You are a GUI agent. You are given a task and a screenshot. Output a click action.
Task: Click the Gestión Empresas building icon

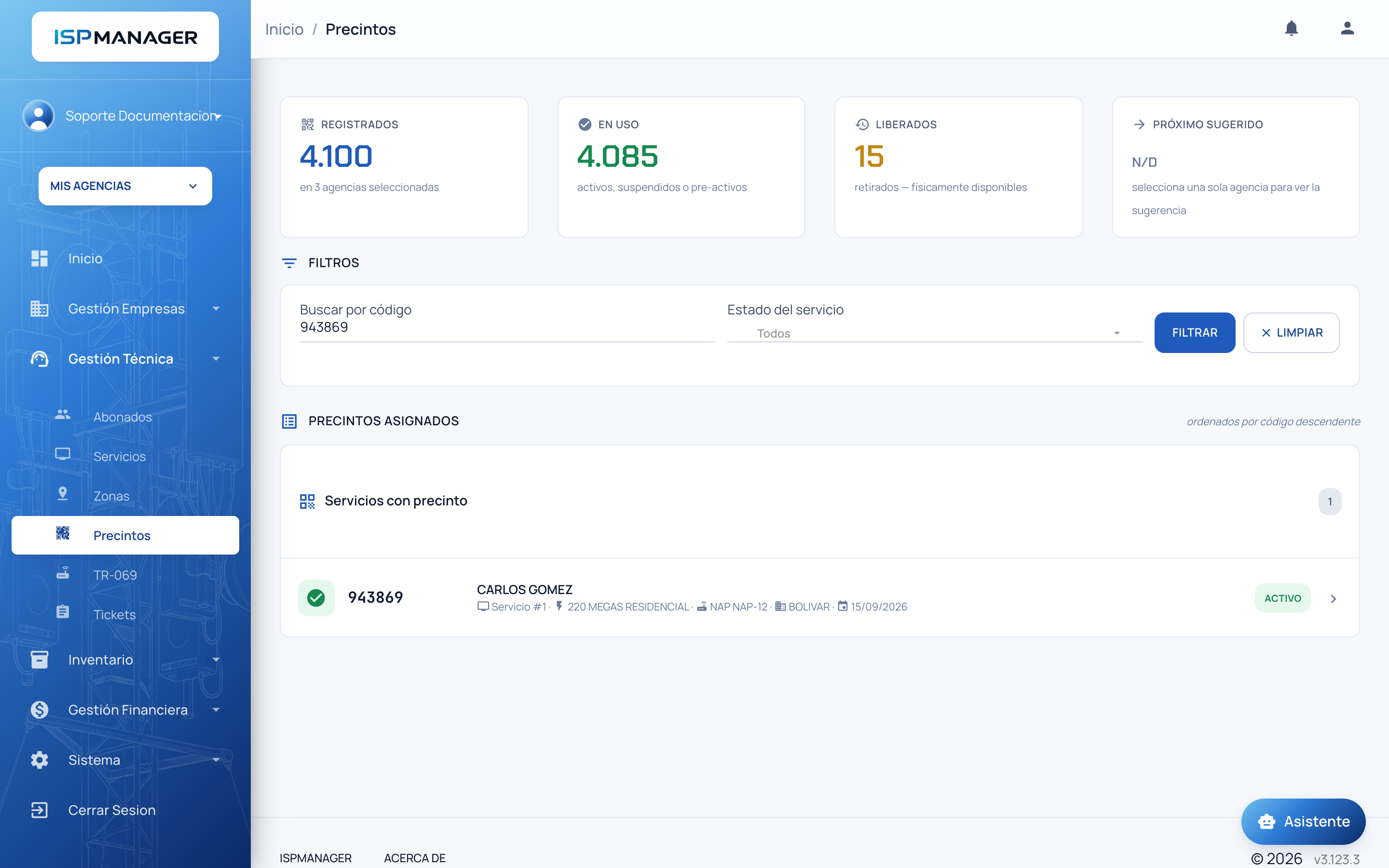tap(39, 309)
